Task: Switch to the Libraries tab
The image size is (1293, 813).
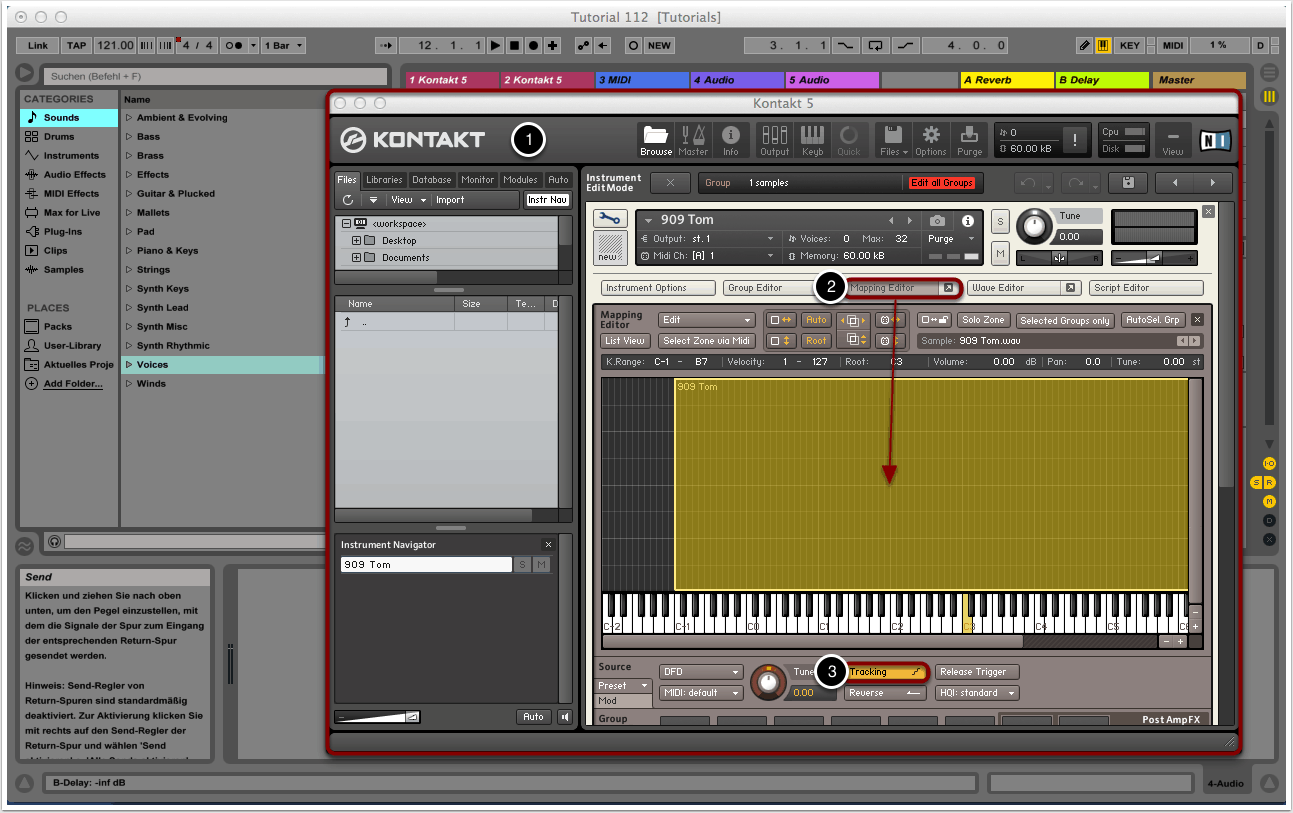Action: [x=384, y=180]
